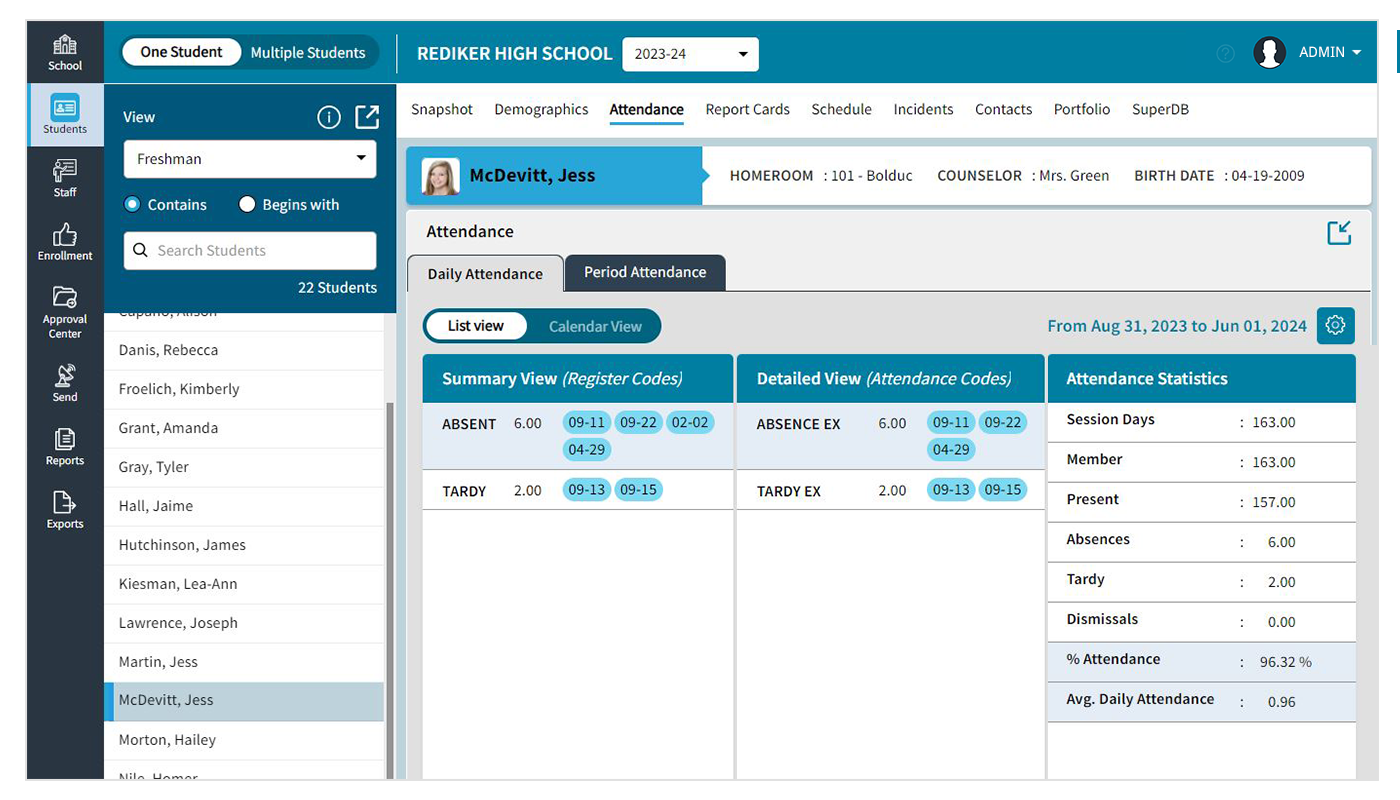
Task: Select student Grant, Amanda from the list
Action: click(170, 428)
